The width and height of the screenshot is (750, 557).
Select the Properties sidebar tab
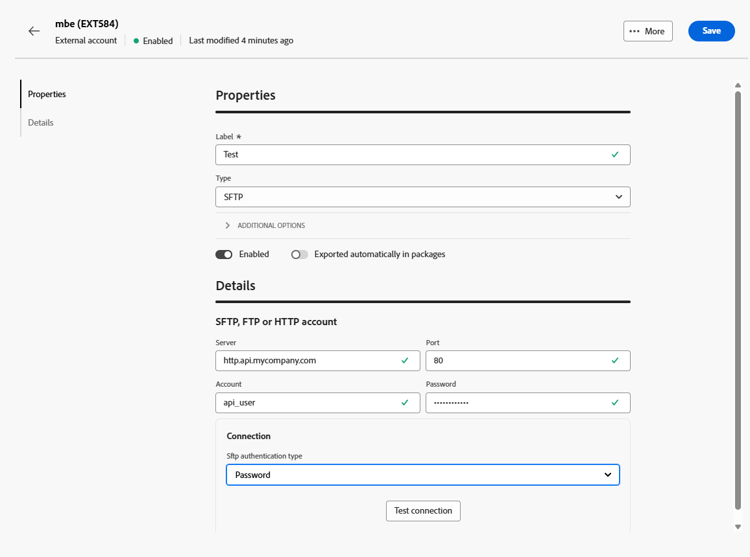[x=47, y=94]
